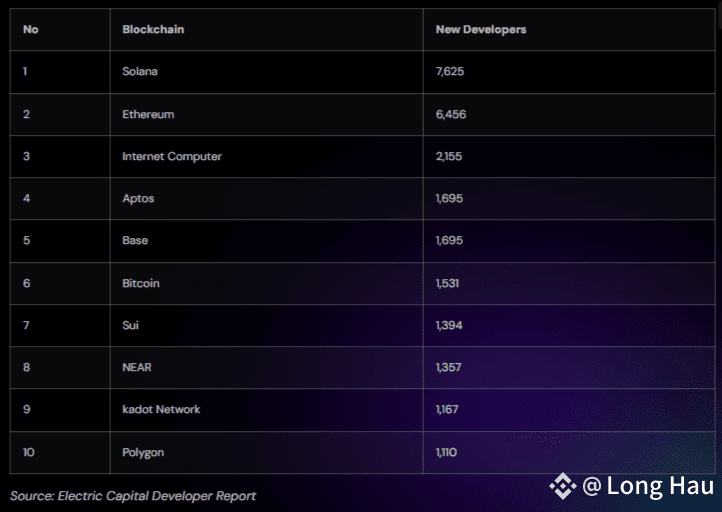Select the NEAR row name
The image size is (722, 512).
[137, 367]
